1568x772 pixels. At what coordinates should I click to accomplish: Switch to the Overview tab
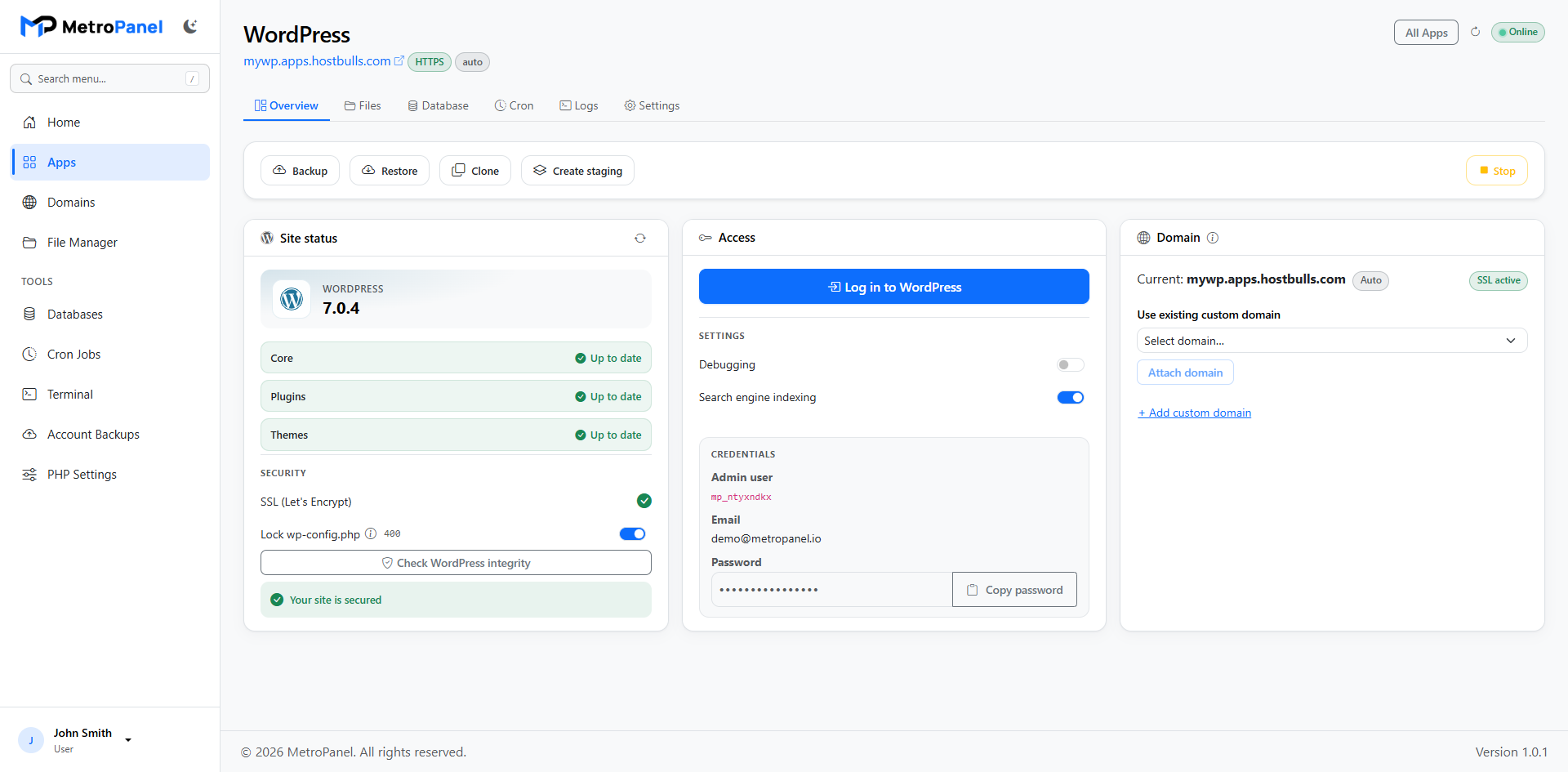tap(287, 106)
